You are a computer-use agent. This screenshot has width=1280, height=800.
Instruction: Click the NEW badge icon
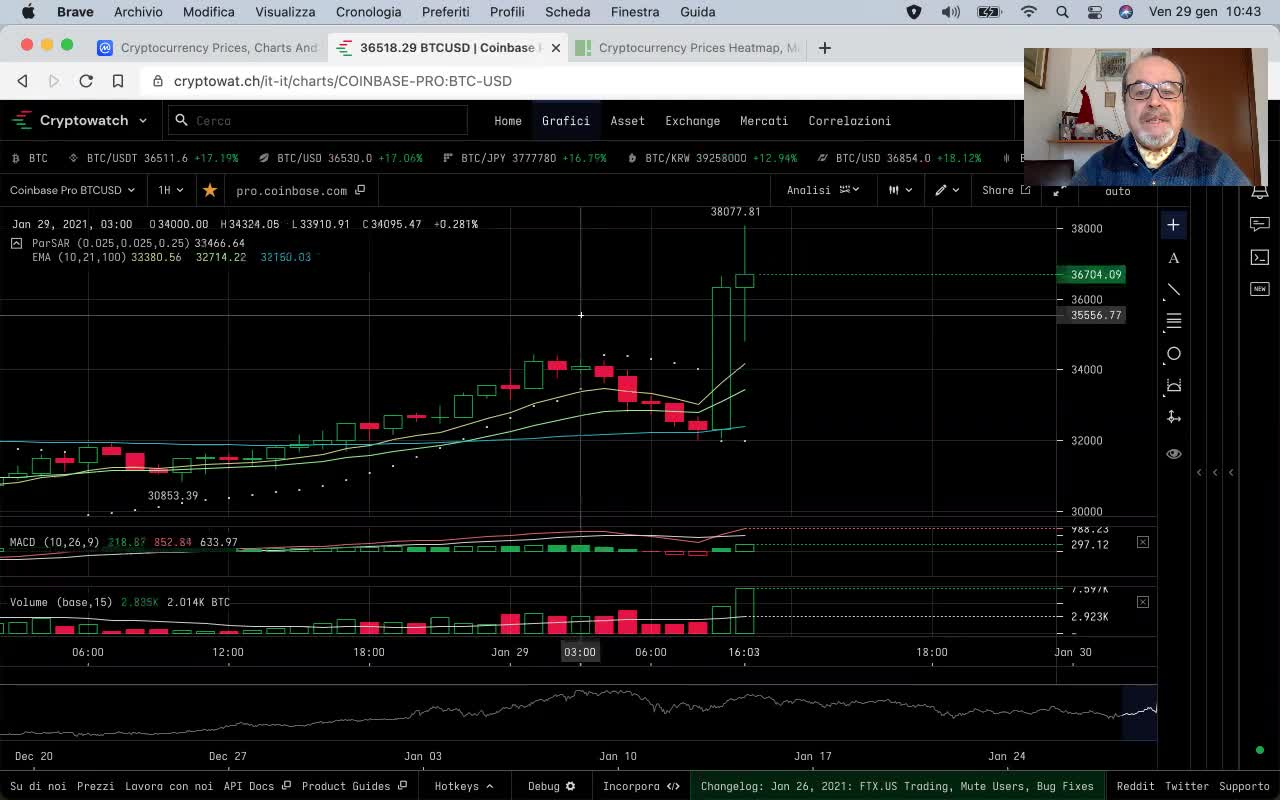point(1259,289)
